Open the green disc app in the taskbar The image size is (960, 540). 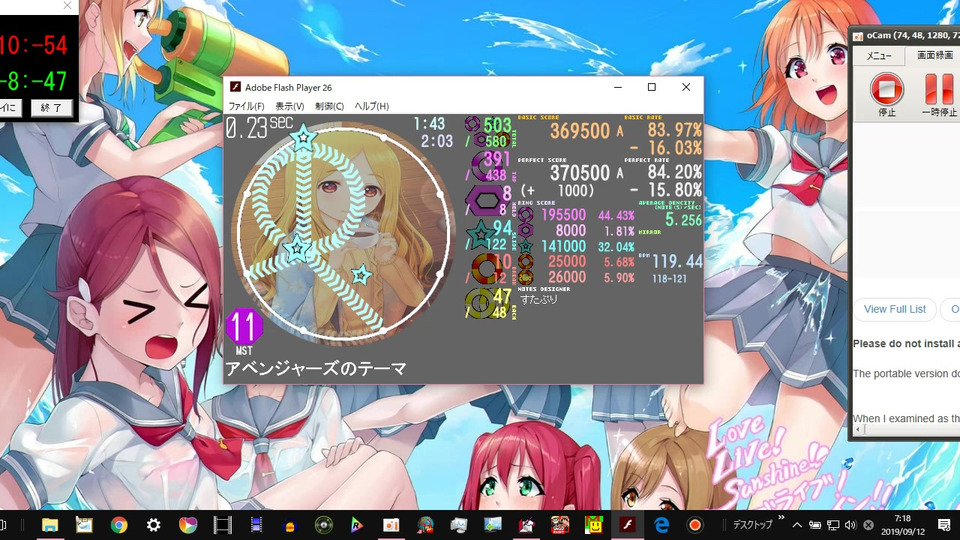(323, 525)
